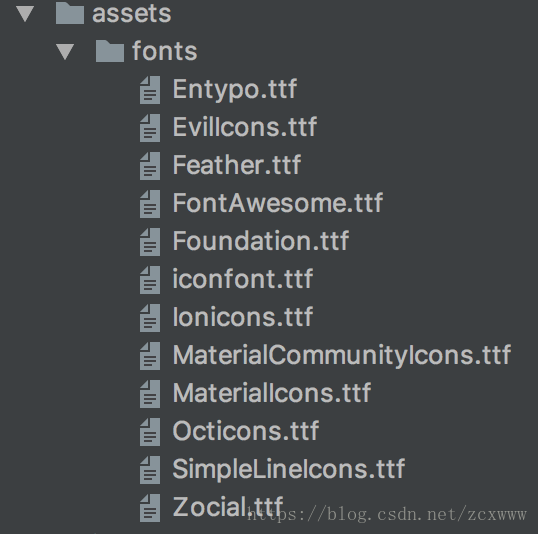
Task: Click the EvilIcons.ttf file icon
Action: click(x=150, y=128)
